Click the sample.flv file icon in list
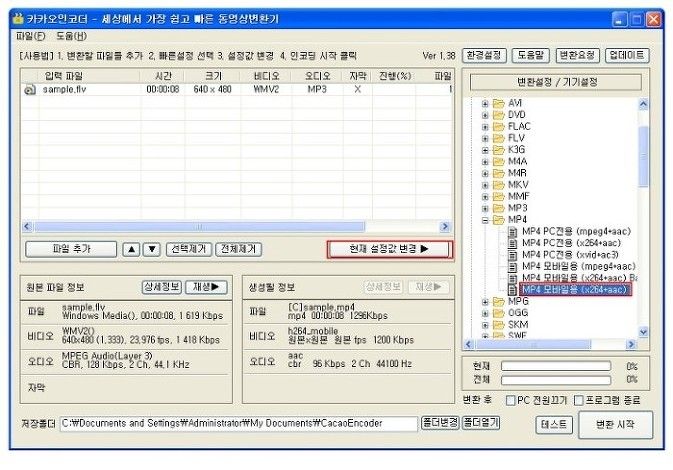 (30, 90)
